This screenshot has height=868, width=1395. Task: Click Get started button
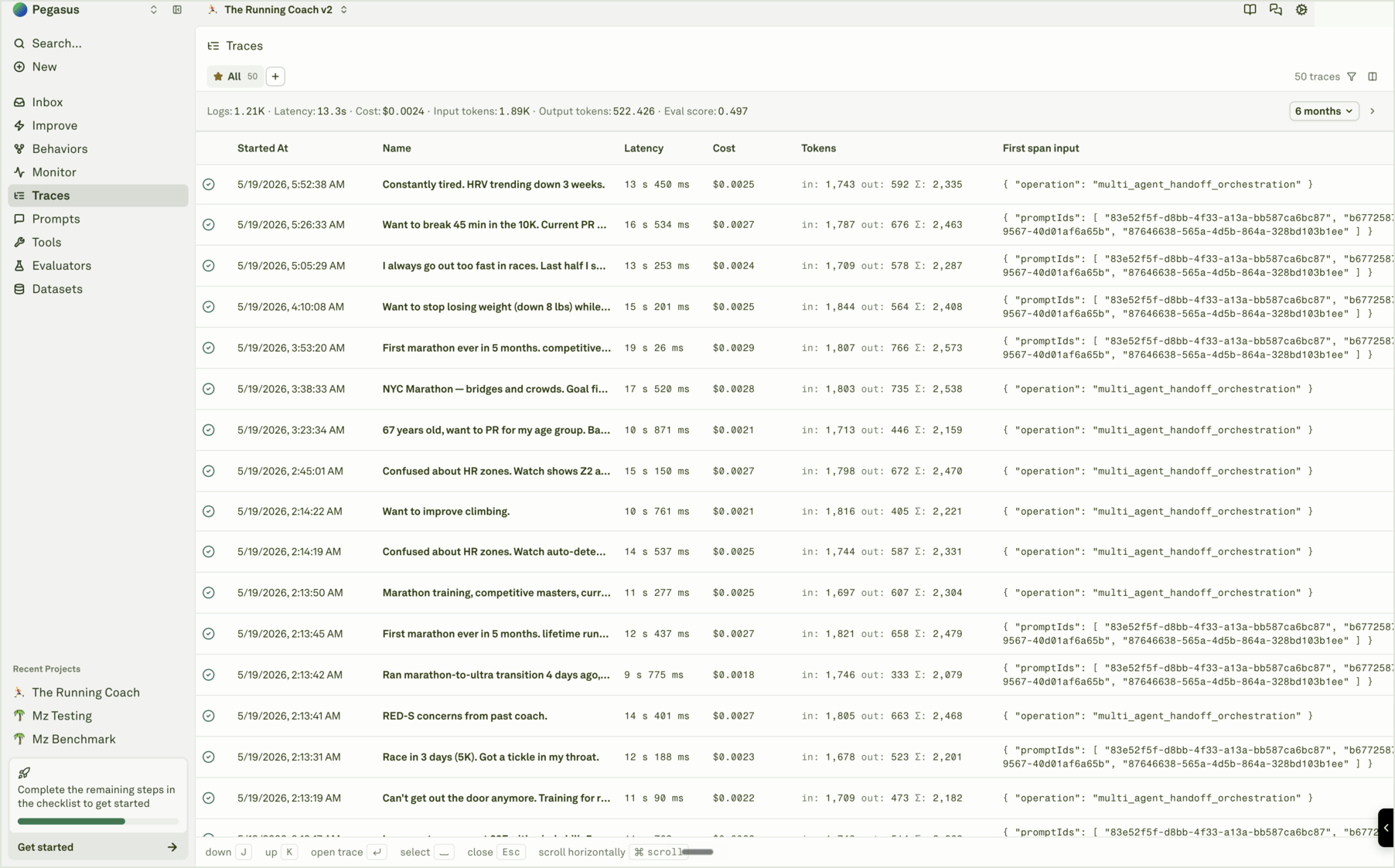(98, 847)
